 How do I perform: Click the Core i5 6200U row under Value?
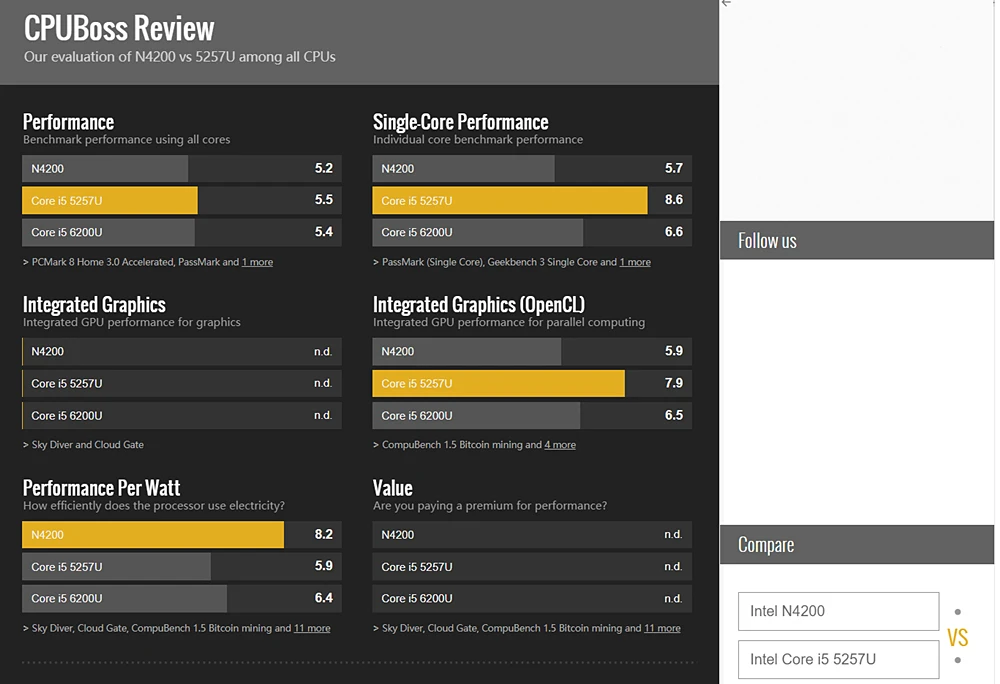531,598
